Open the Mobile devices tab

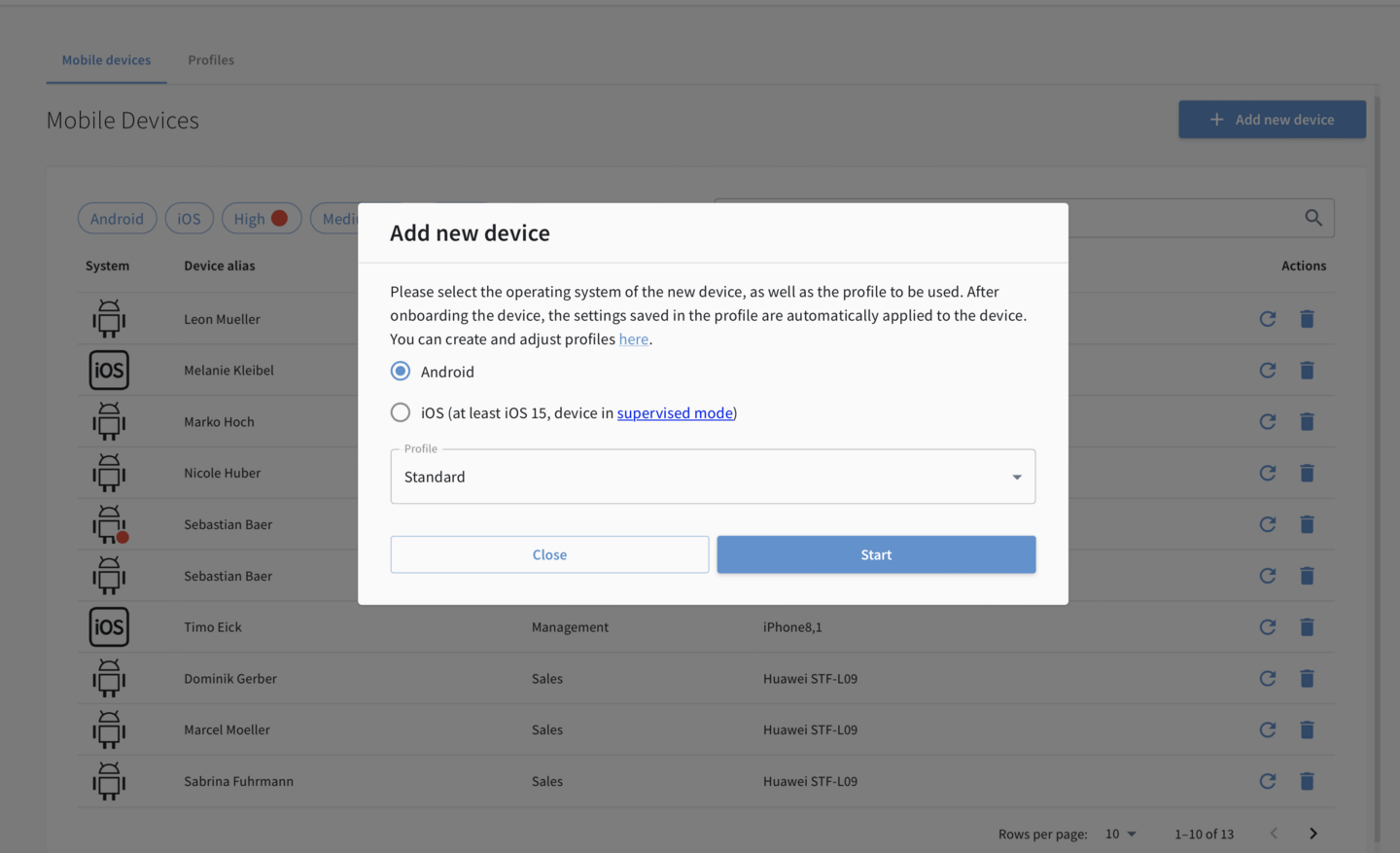point(106,60)
